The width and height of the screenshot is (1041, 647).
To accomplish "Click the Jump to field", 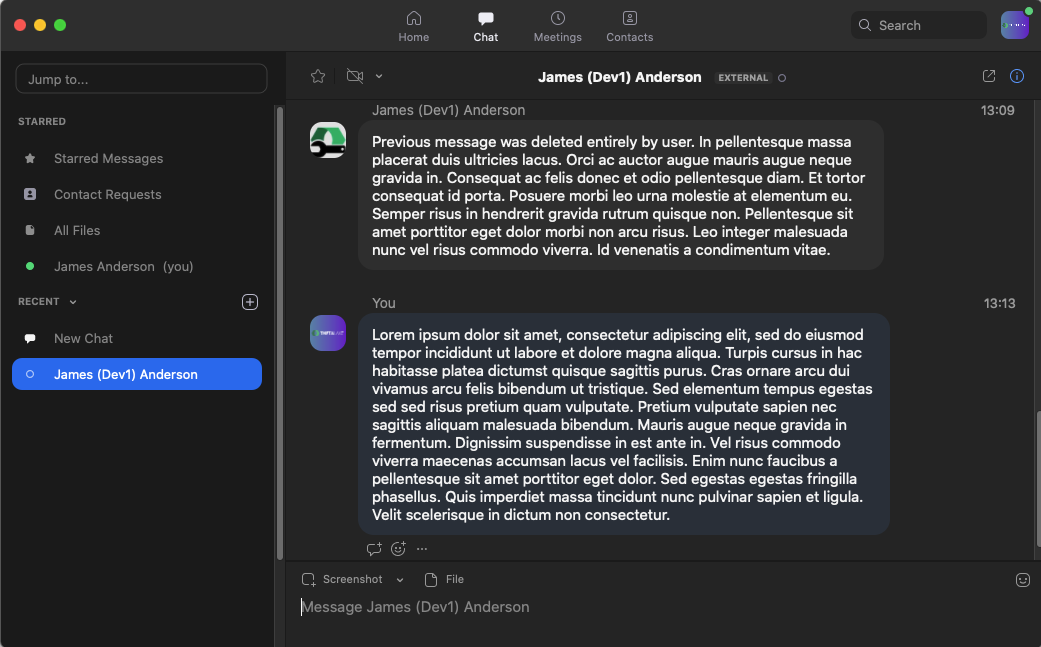I will [x=141, y=79].
